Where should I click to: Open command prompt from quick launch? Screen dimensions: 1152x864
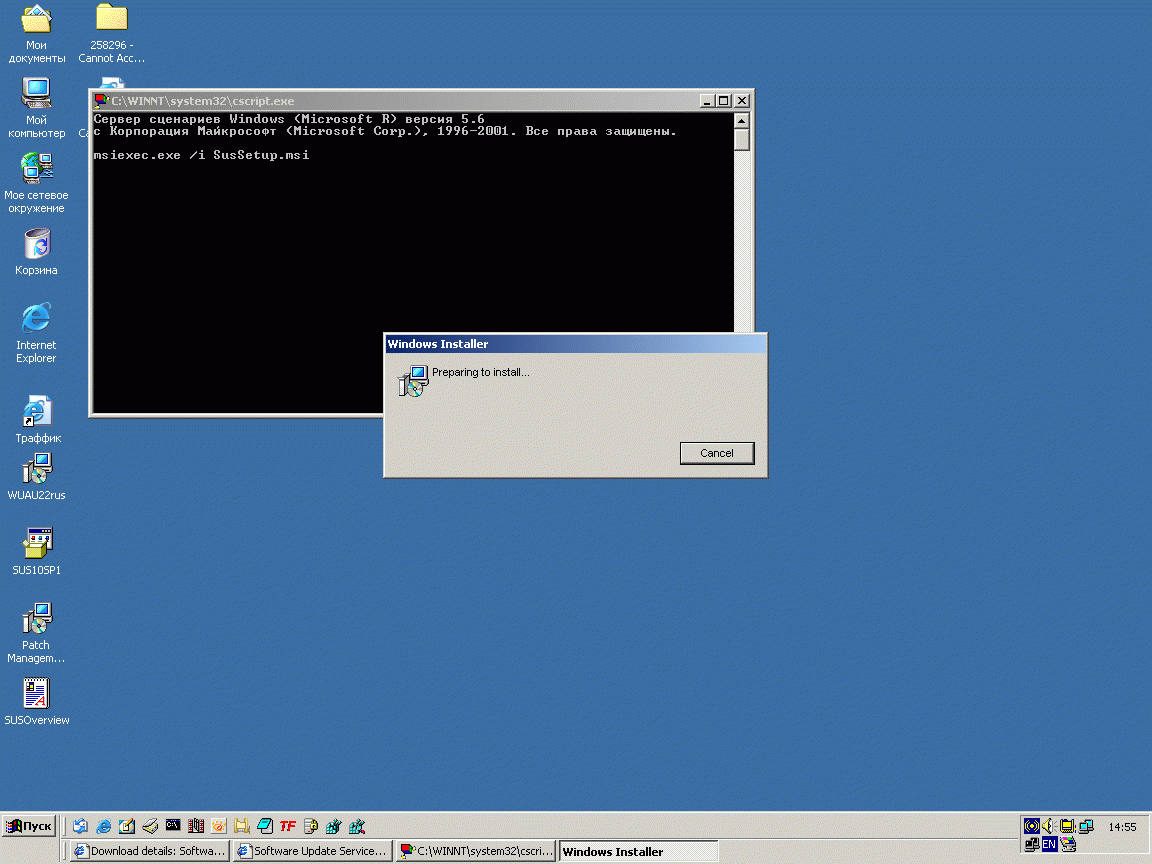(x=173, y=825)
